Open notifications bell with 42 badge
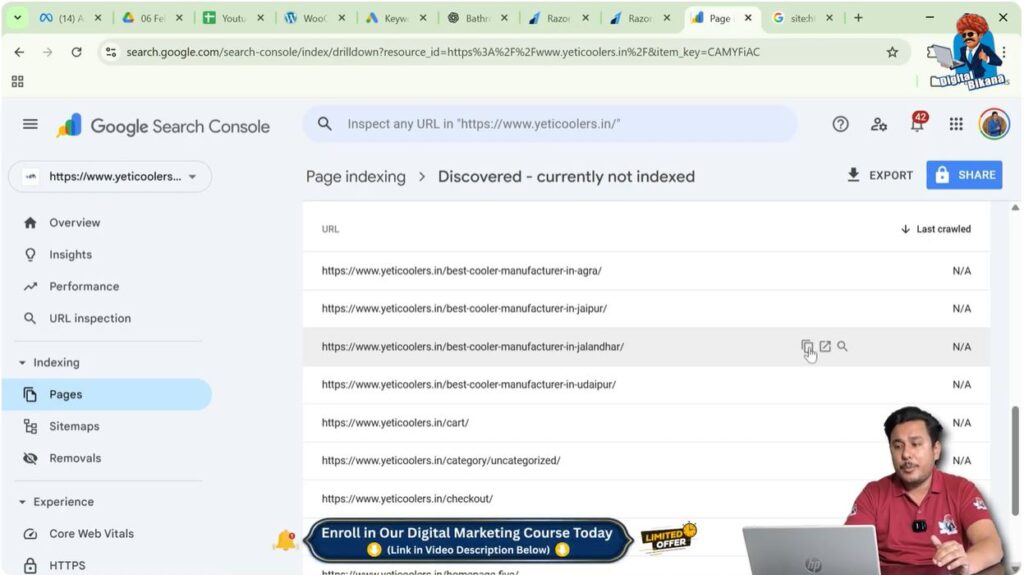The width and height of the screenshot is (1024, 575). [x=918, y=122]
